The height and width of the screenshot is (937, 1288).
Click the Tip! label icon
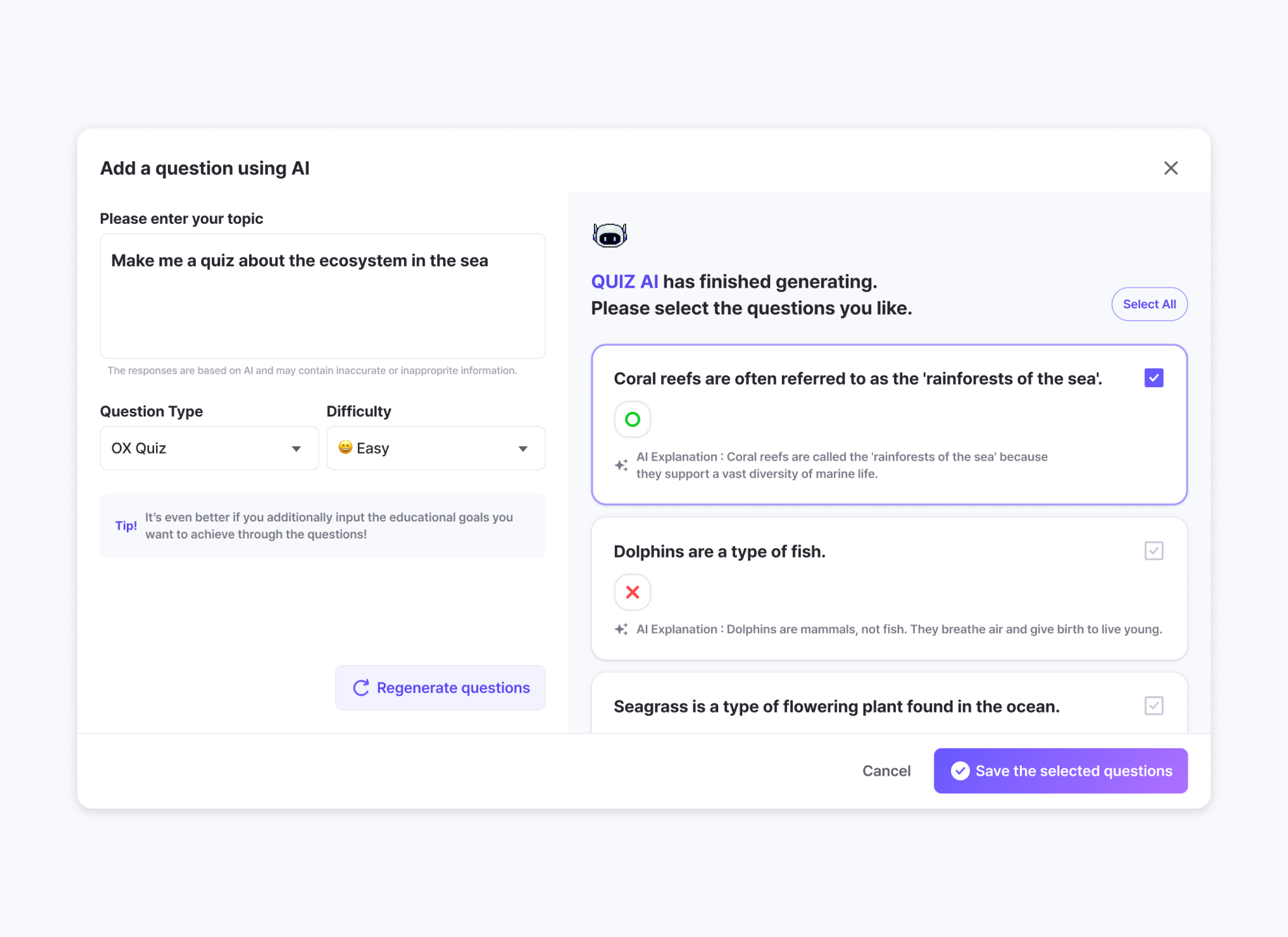point(126,526)
